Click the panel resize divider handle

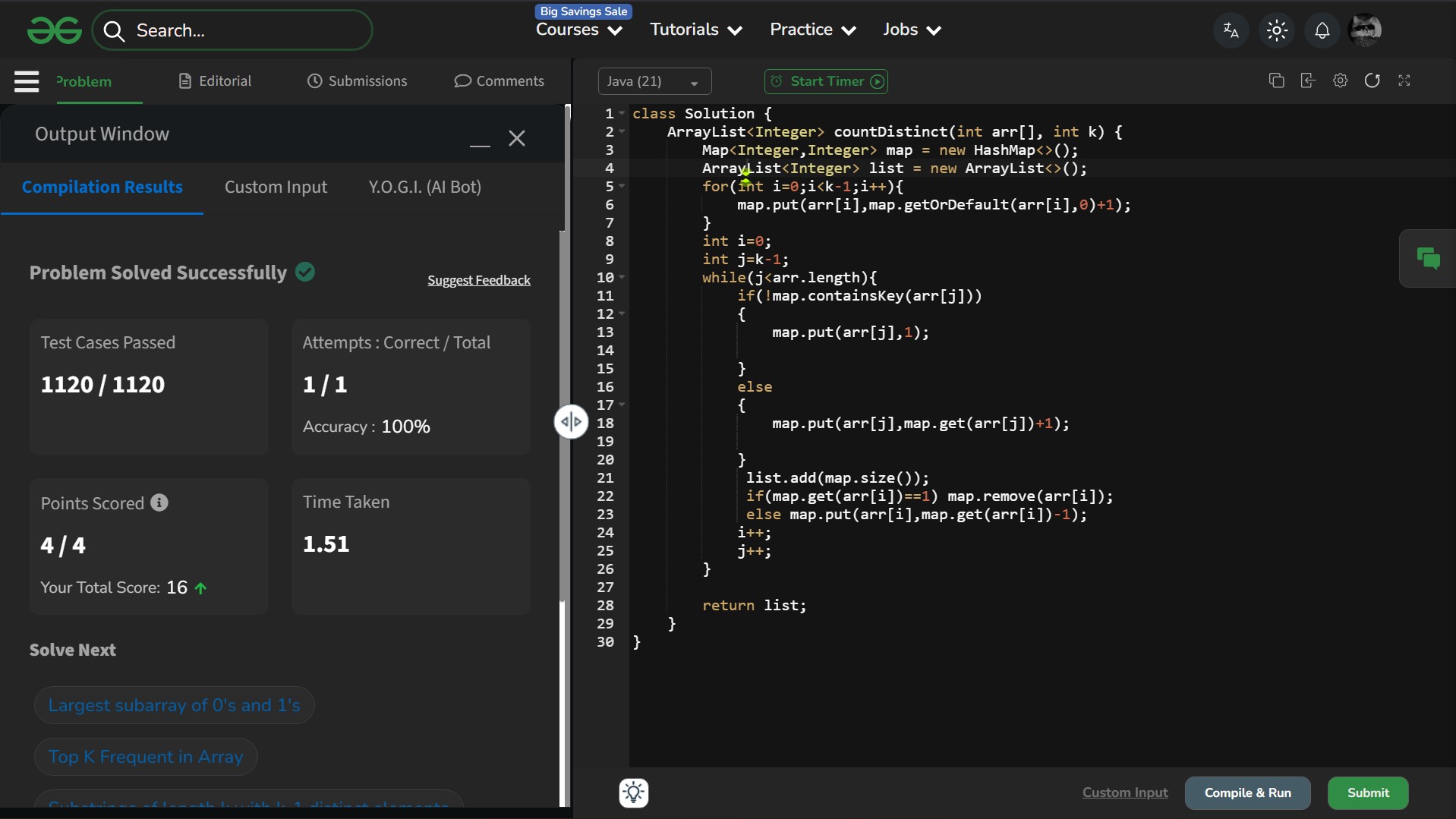click(571, 422)
